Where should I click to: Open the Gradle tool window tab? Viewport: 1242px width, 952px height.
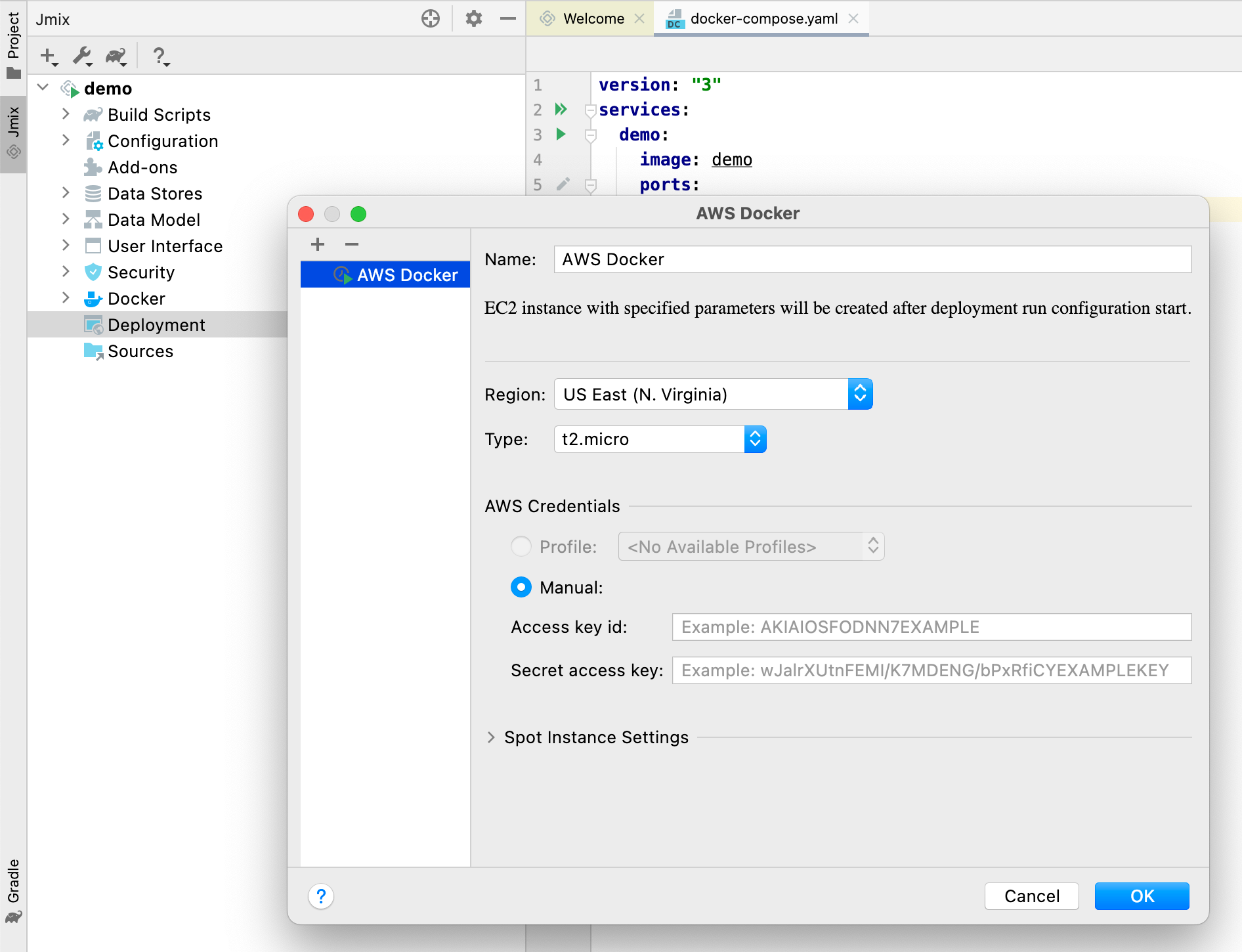click(x=13, y=891)
